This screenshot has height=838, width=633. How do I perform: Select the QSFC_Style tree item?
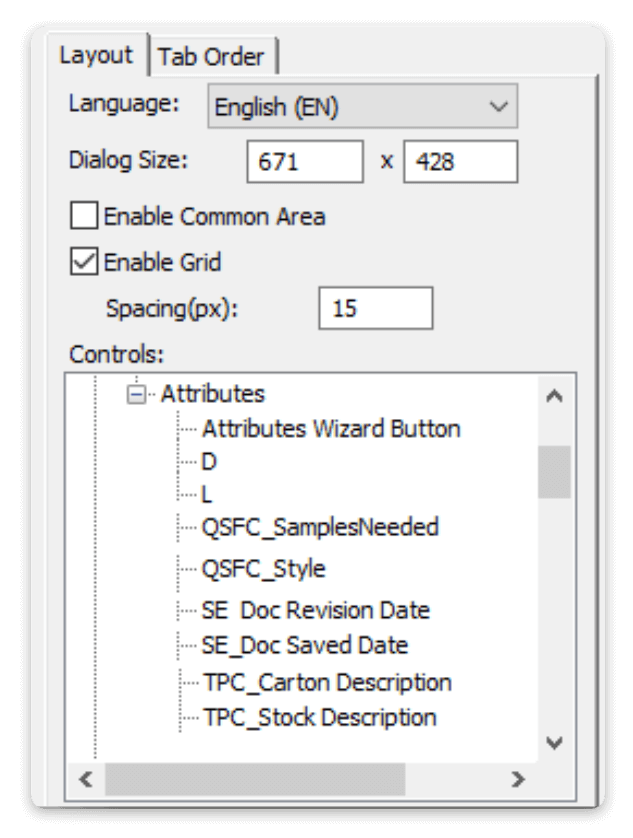click(x=264, y=569)
